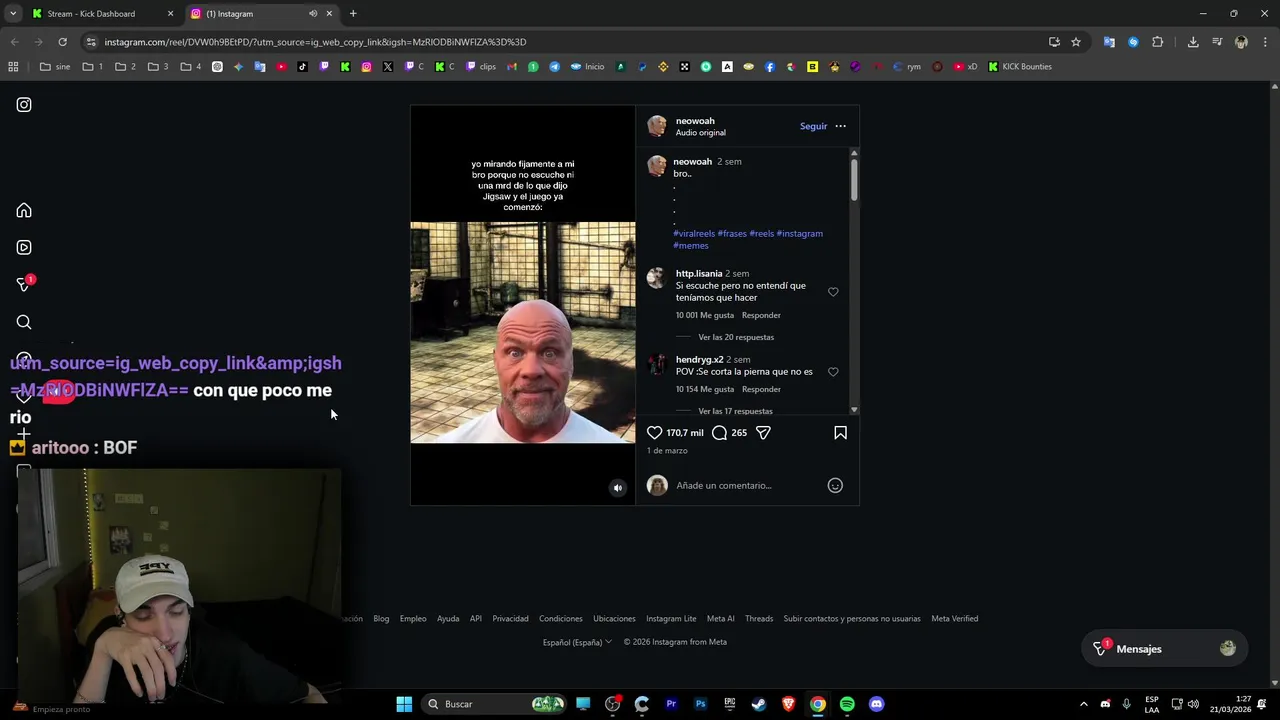Like http.lisania's comment
The width and height of the screenshot is (1280, 720).
pos(833,292)
